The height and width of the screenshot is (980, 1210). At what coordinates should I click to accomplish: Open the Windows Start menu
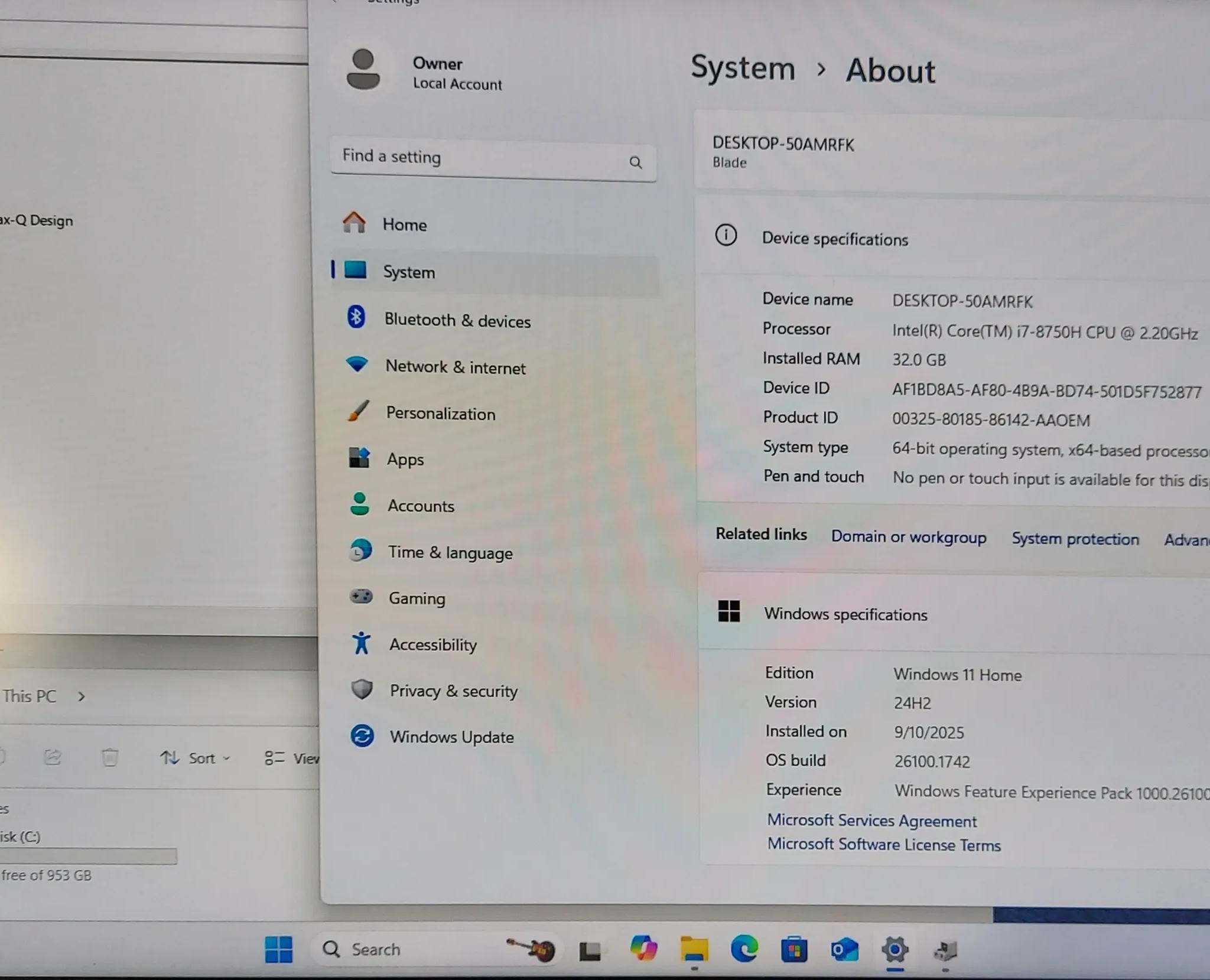point(278,949)
